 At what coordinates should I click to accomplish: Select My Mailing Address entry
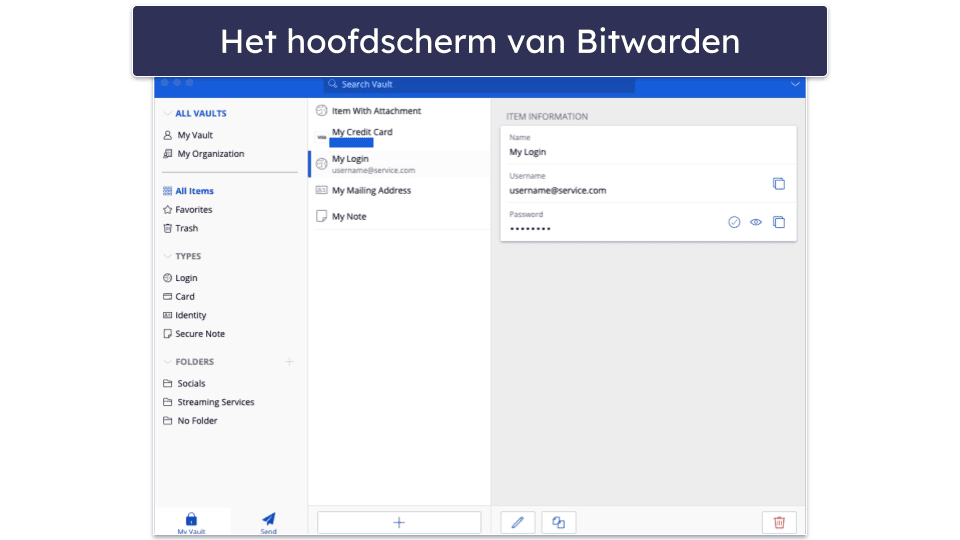(x=399, y=190)
